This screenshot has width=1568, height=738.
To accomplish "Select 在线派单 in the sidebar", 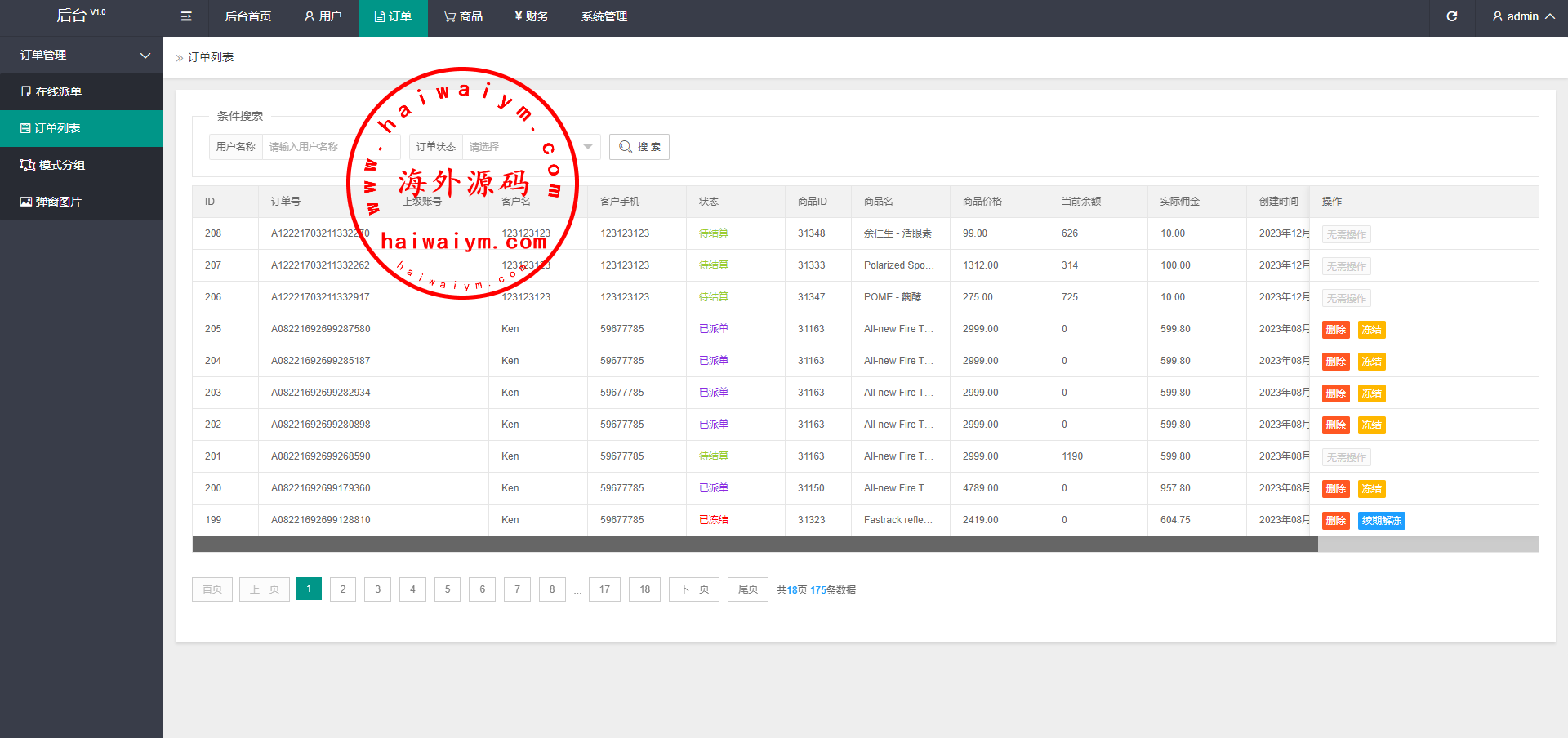I will tap(58, 91).
